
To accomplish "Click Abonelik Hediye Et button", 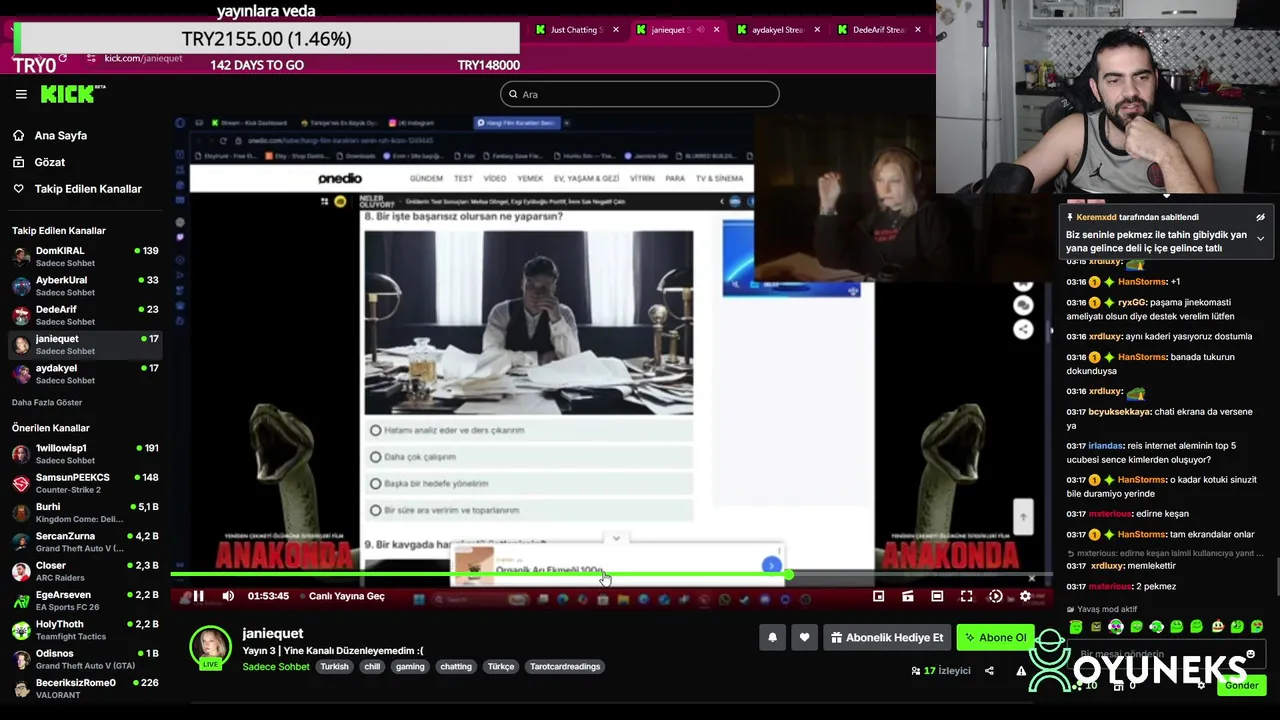I will [887, 637].
